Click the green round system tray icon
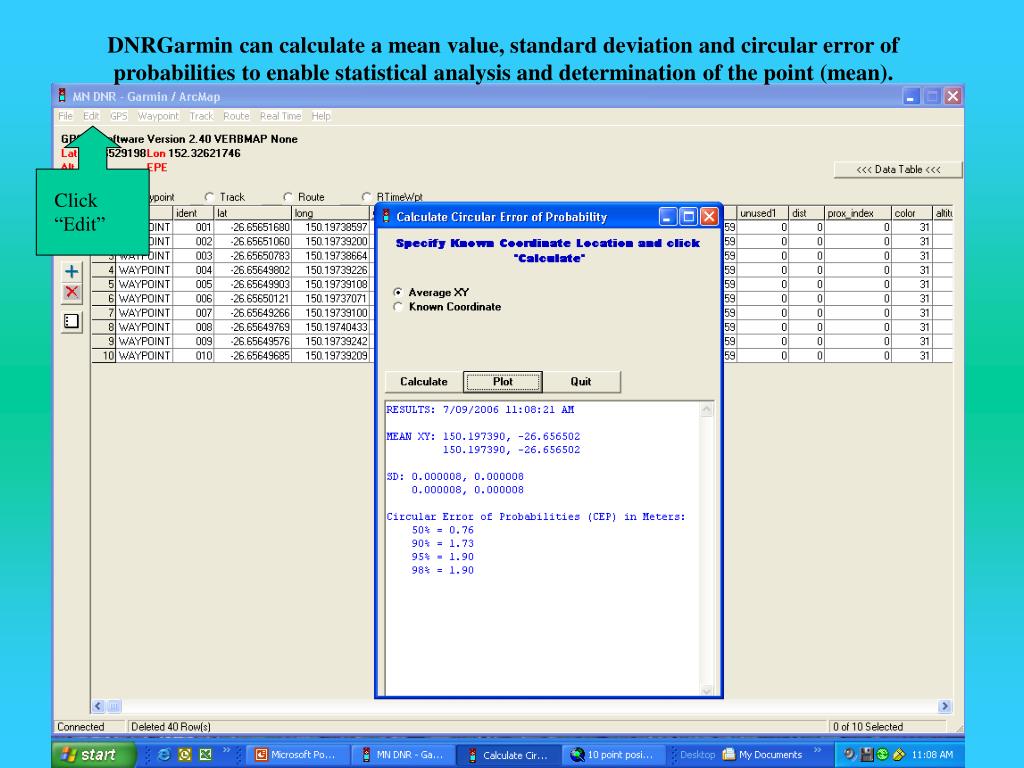This screenshot has width=1024, height=768. point(883,754)
